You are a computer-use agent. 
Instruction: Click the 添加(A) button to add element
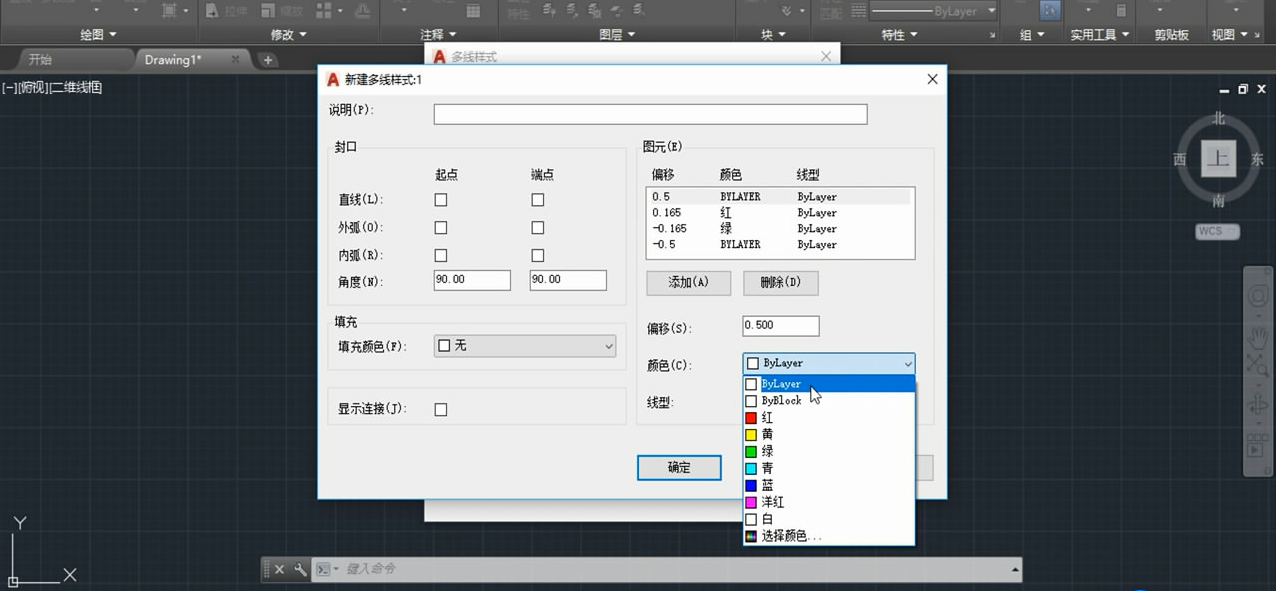(x=687, y=283)
